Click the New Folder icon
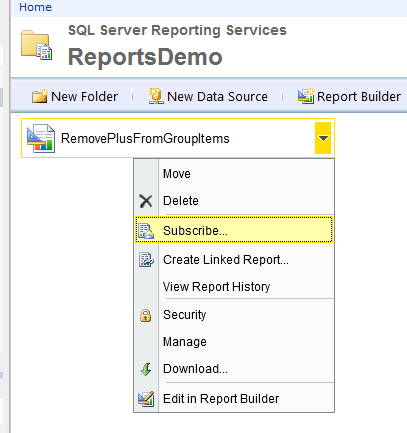Viewport: 407px width, 433px height. click(40, 96)
